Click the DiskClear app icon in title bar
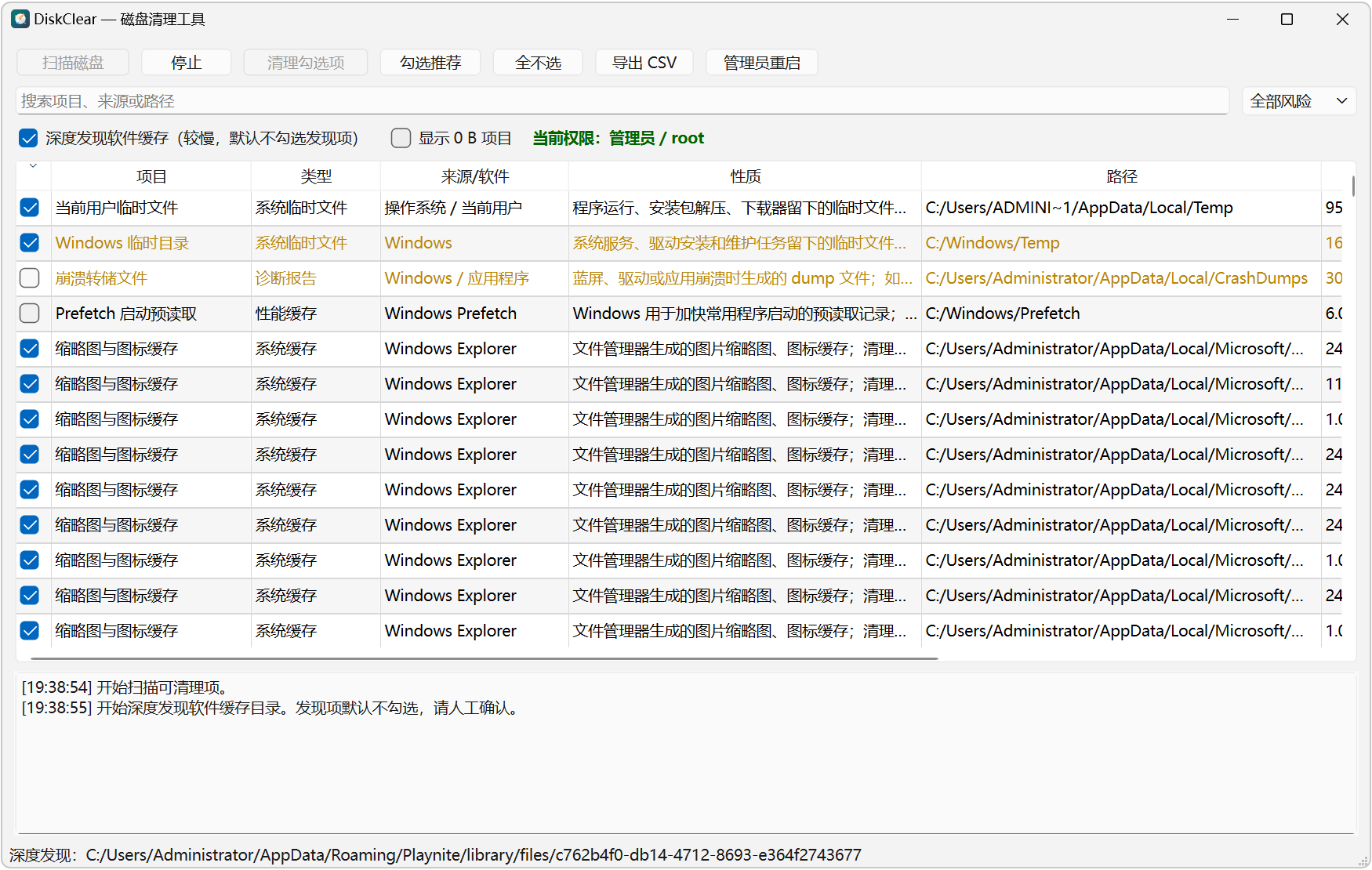Viewport: 1372px width, 870px height. click(x=20, y=19)
